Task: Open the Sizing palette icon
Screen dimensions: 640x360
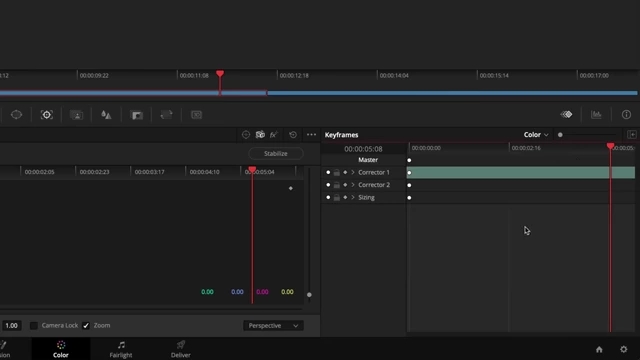Action: tap(166, 115)
